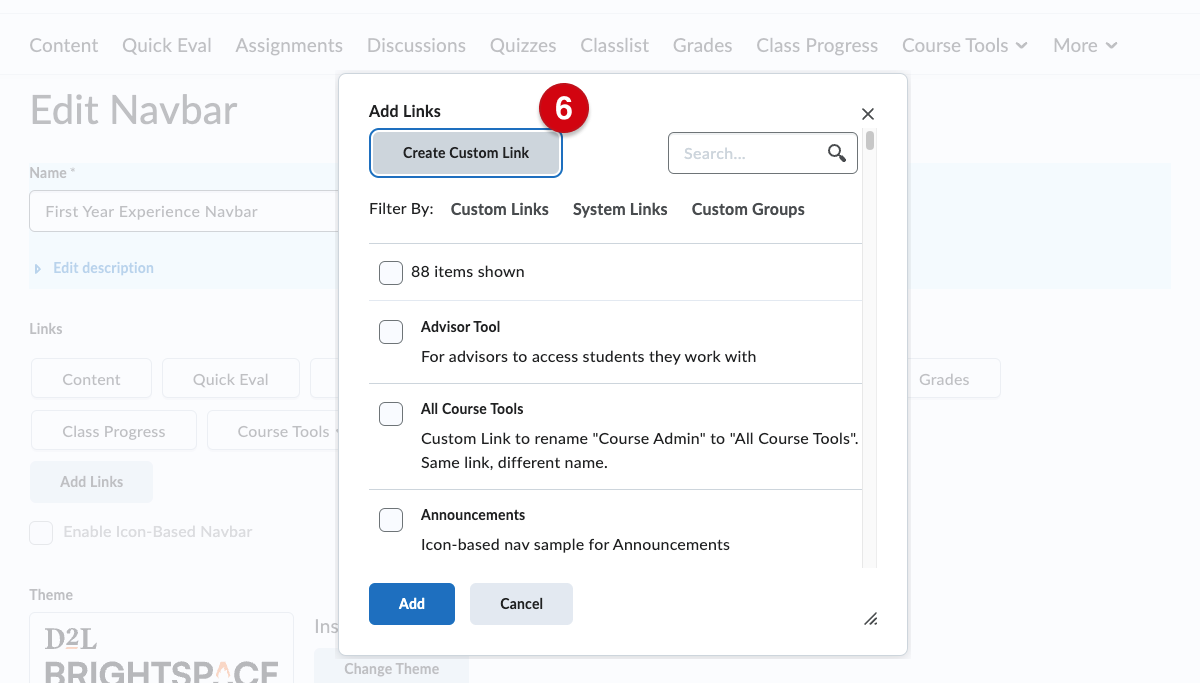This screenshot has width=1200, height=683.
Task: Open Classlist in the navbar
Action: [614, 45]
